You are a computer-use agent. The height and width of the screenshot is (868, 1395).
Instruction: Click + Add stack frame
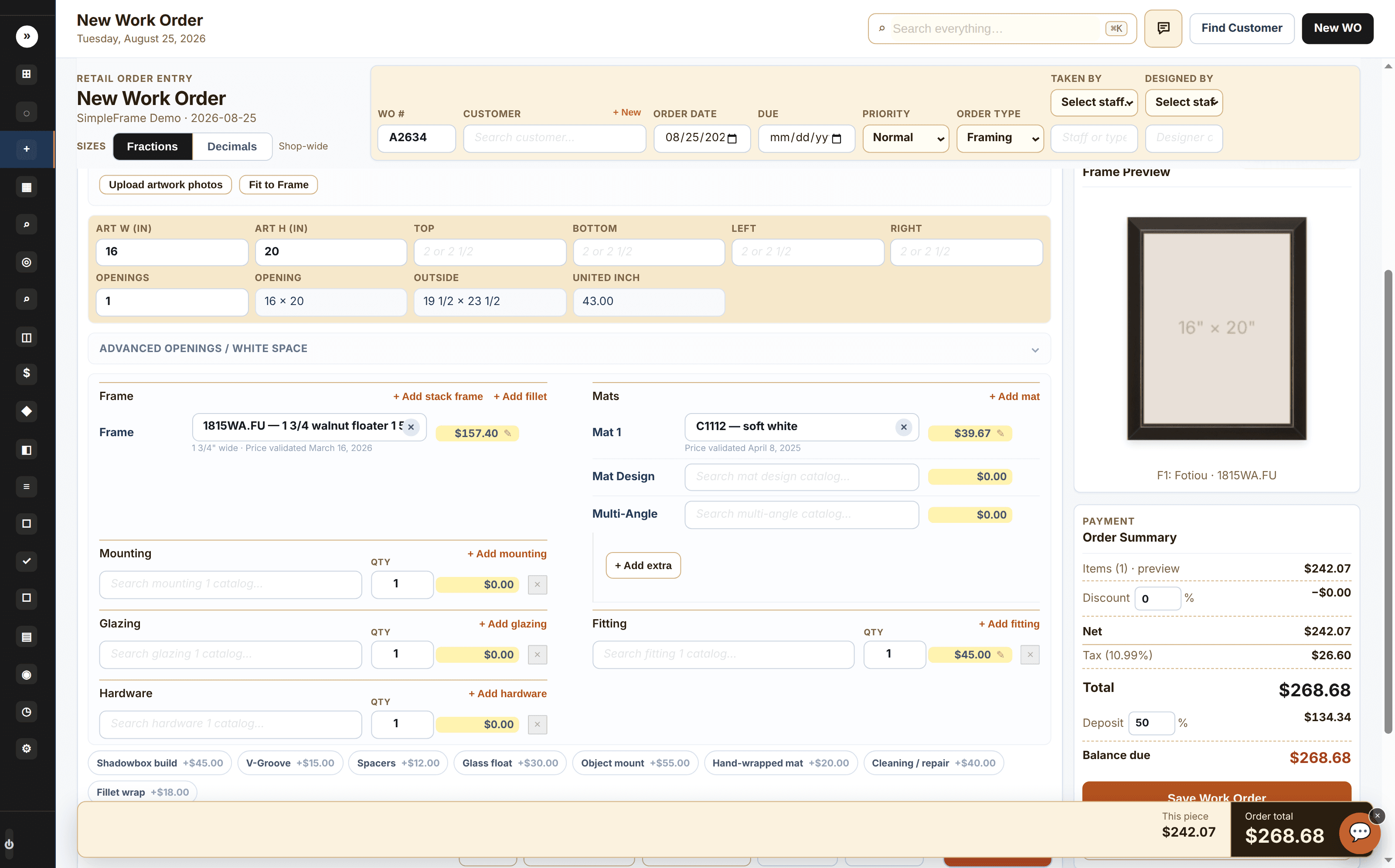tap(438, 397)
